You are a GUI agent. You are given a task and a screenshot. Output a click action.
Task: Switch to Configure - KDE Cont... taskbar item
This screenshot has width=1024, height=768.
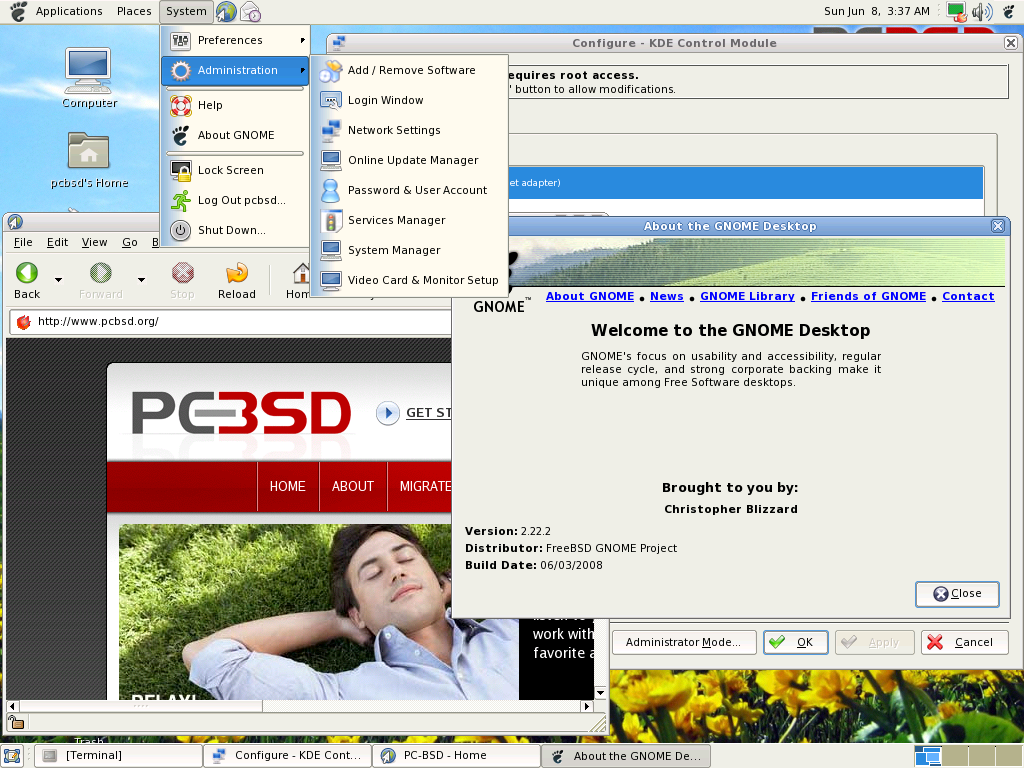(x=287, y=756)
